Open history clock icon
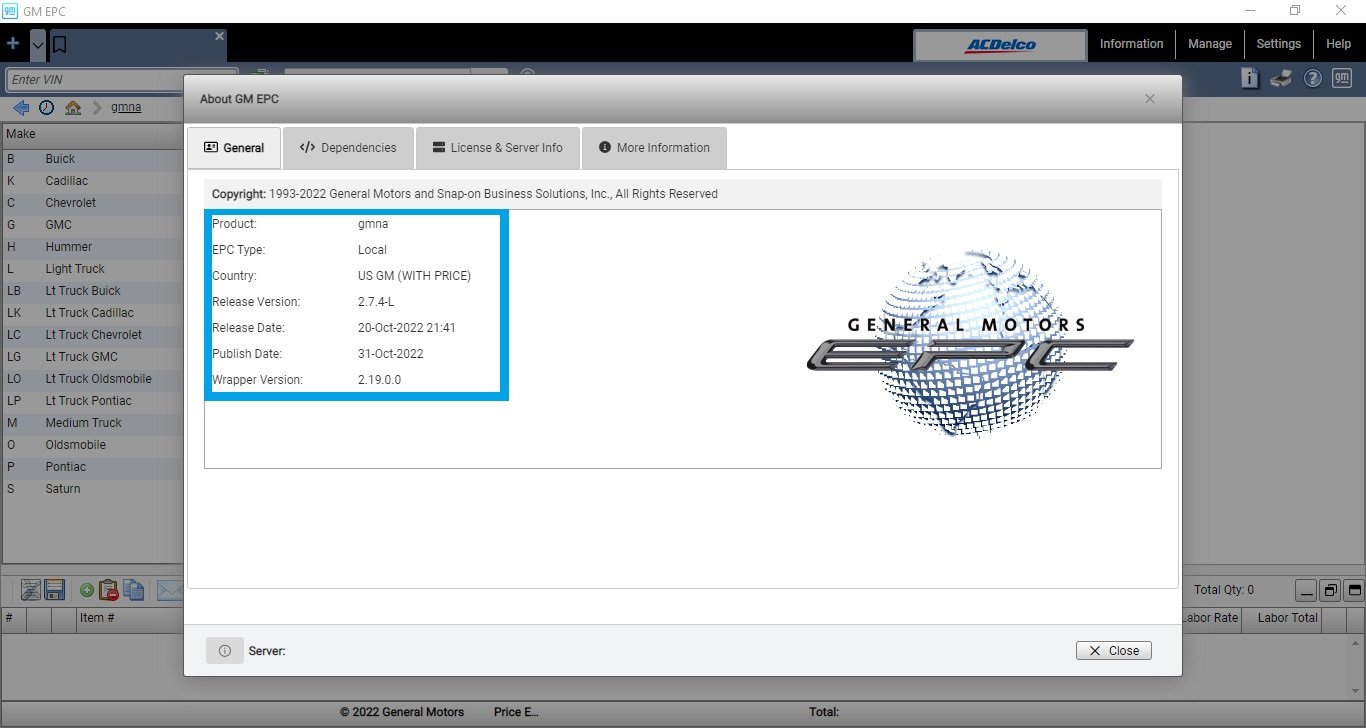The height and width of the screenshot is (728, 1366). coord(46,107)
